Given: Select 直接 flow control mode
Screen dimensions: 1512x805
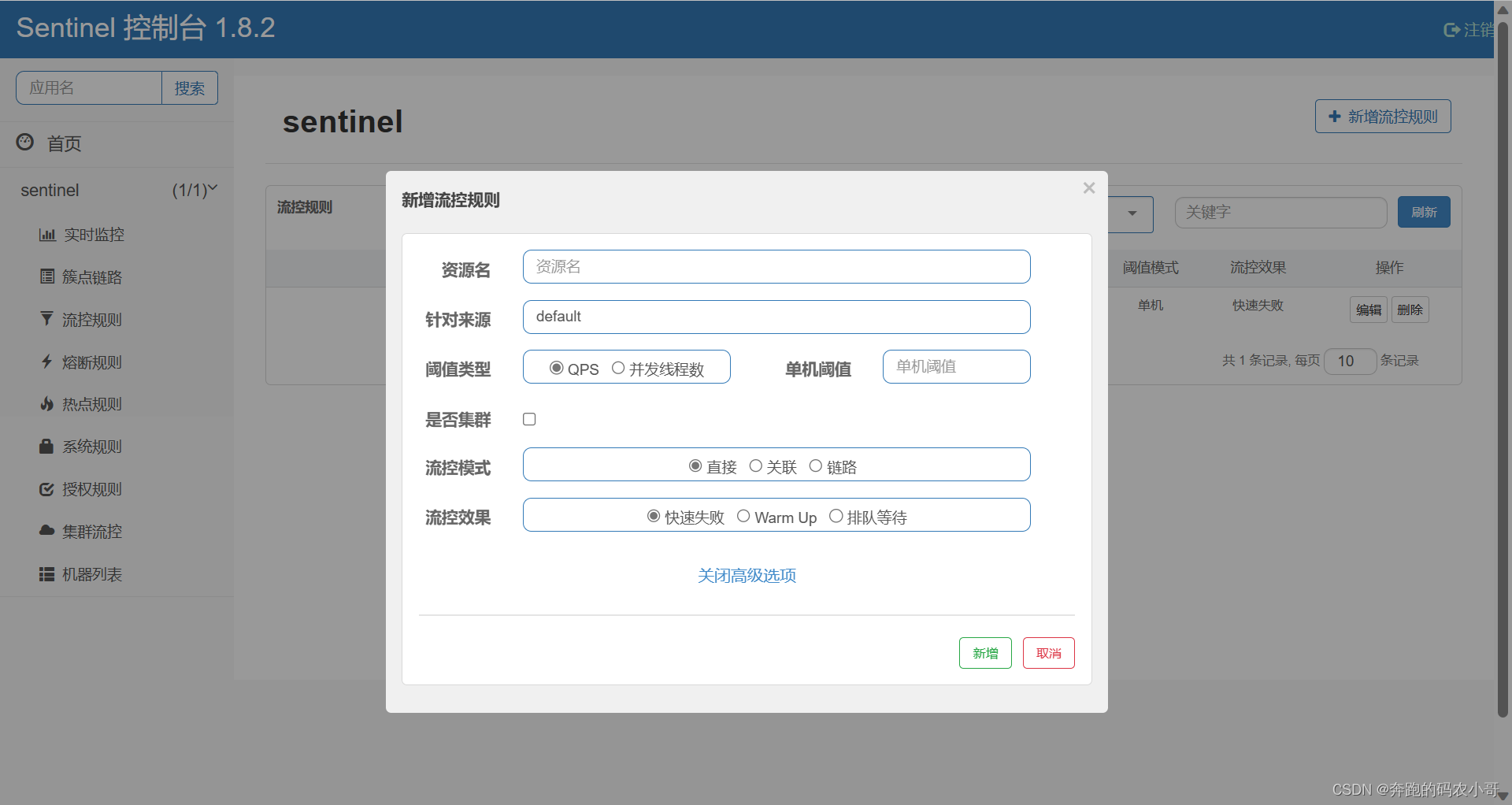Looking at the screenshot, I should tap(695, 466).
